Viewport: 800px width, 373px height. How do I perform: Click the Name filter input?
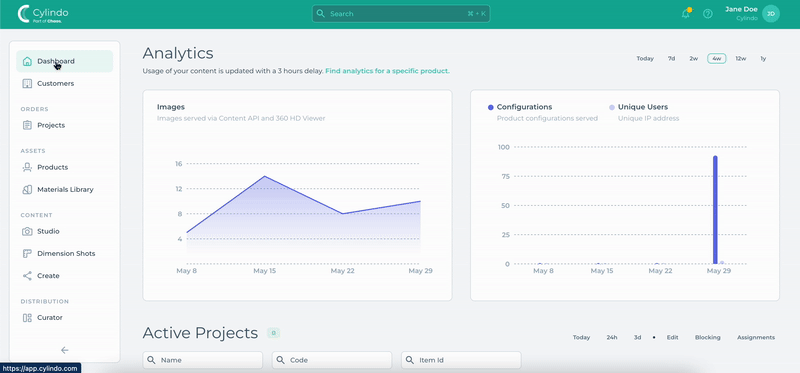click(x=203, y=360)
